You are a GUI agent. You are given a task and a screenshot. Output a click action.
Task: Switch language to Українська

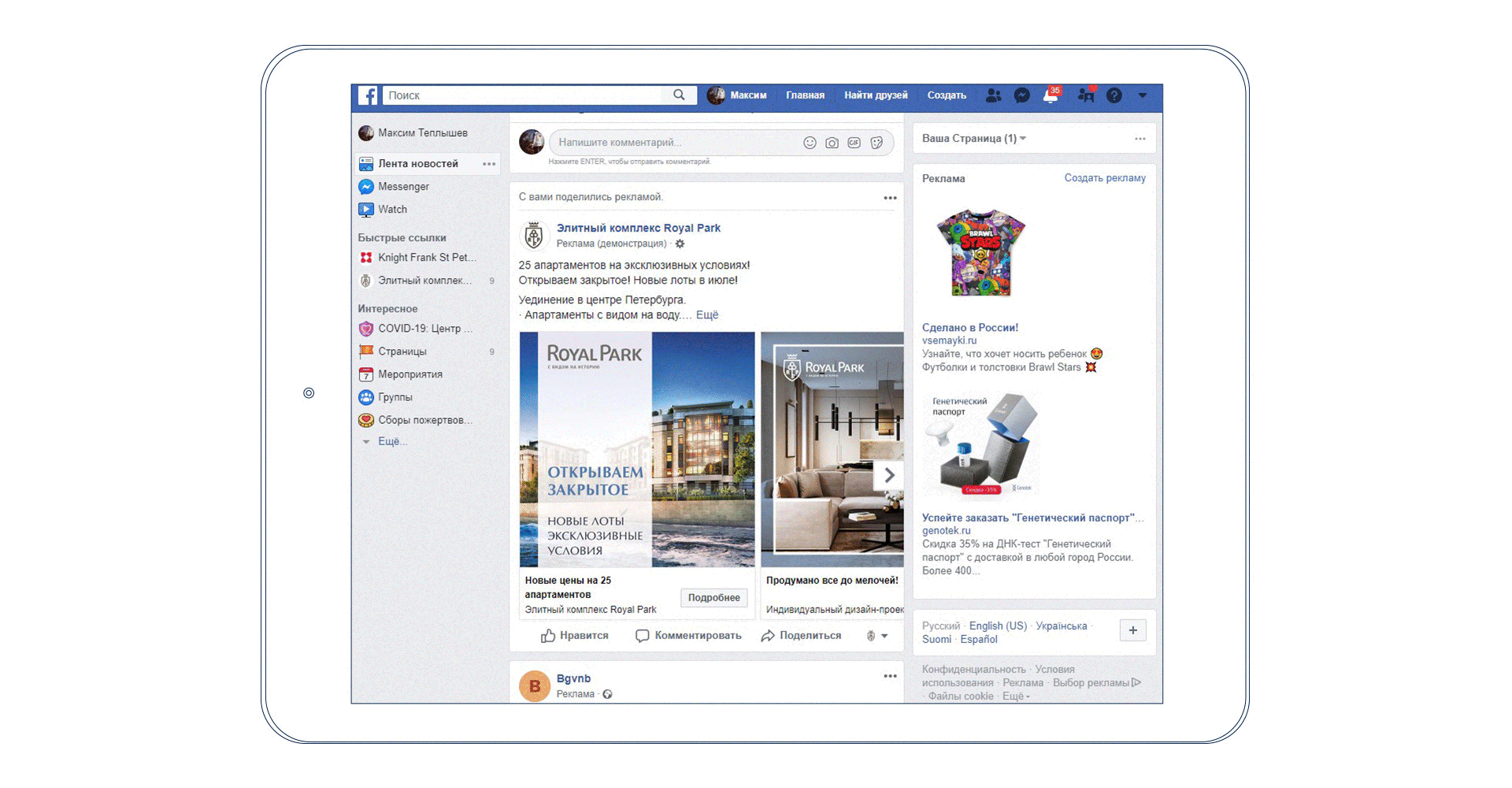(x=1061, y=626)
